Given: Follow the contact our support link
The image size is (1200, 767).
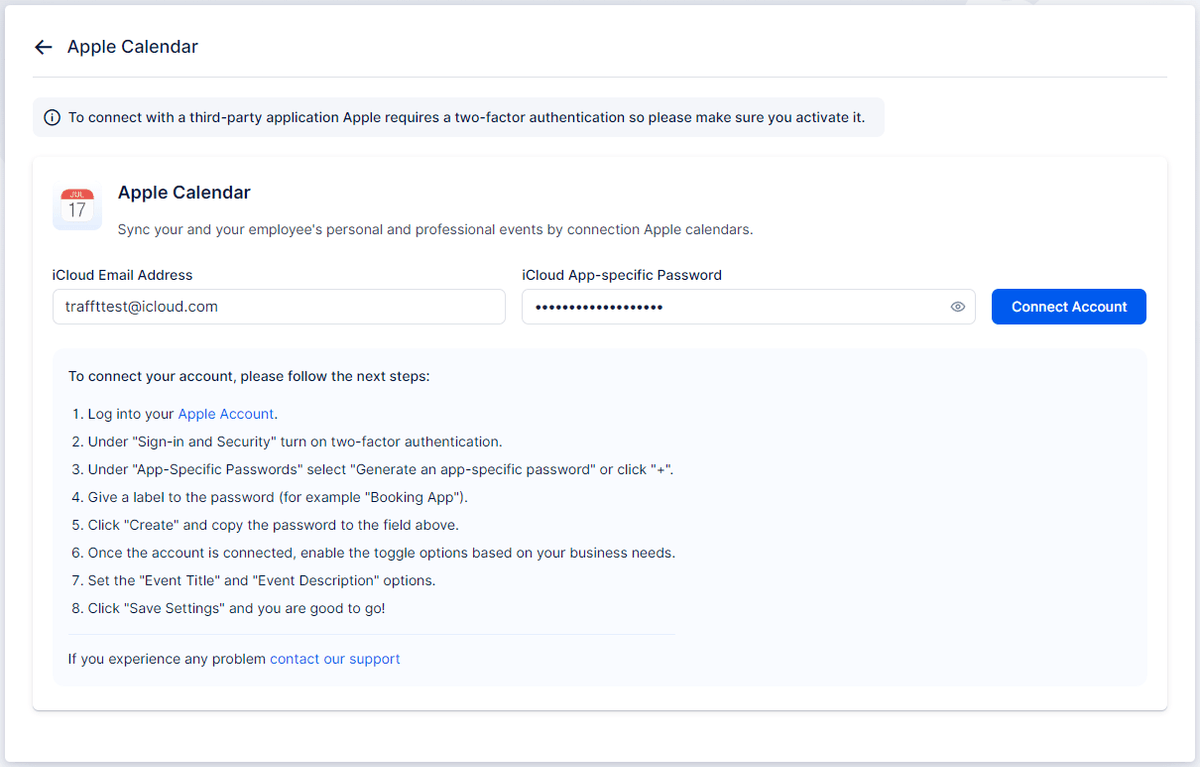Looking at the screenshot, I should coord(335,659).
